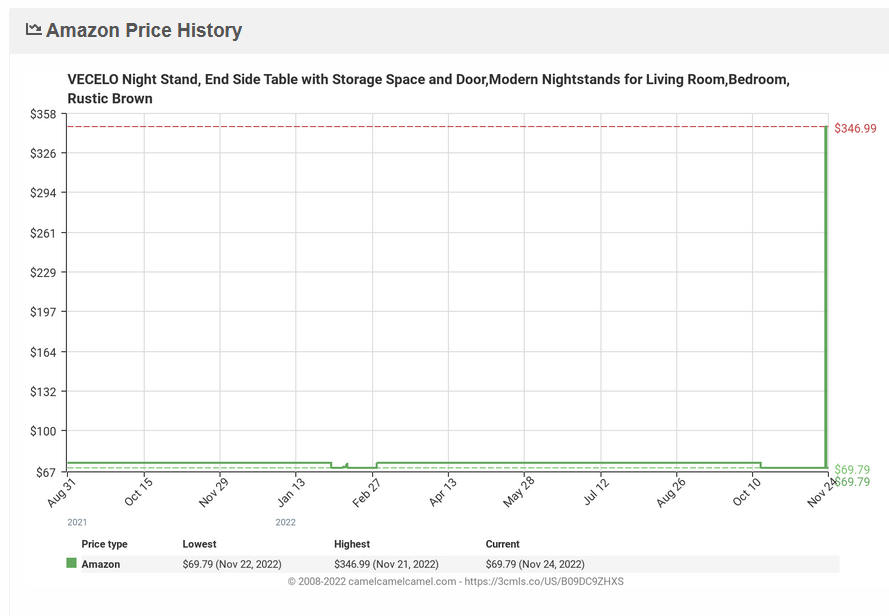Select the Amazon price type label
Image resolution: width=889 pixels, height=616 pixels.
click(x=101, y=564)
